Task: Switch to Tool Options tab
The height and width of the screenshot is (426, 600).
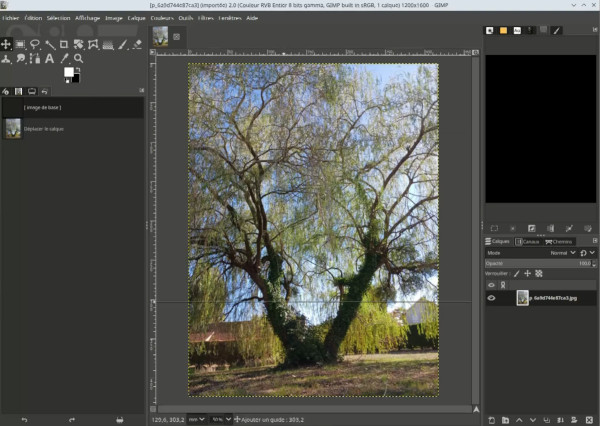Action: tap(5, 91)
